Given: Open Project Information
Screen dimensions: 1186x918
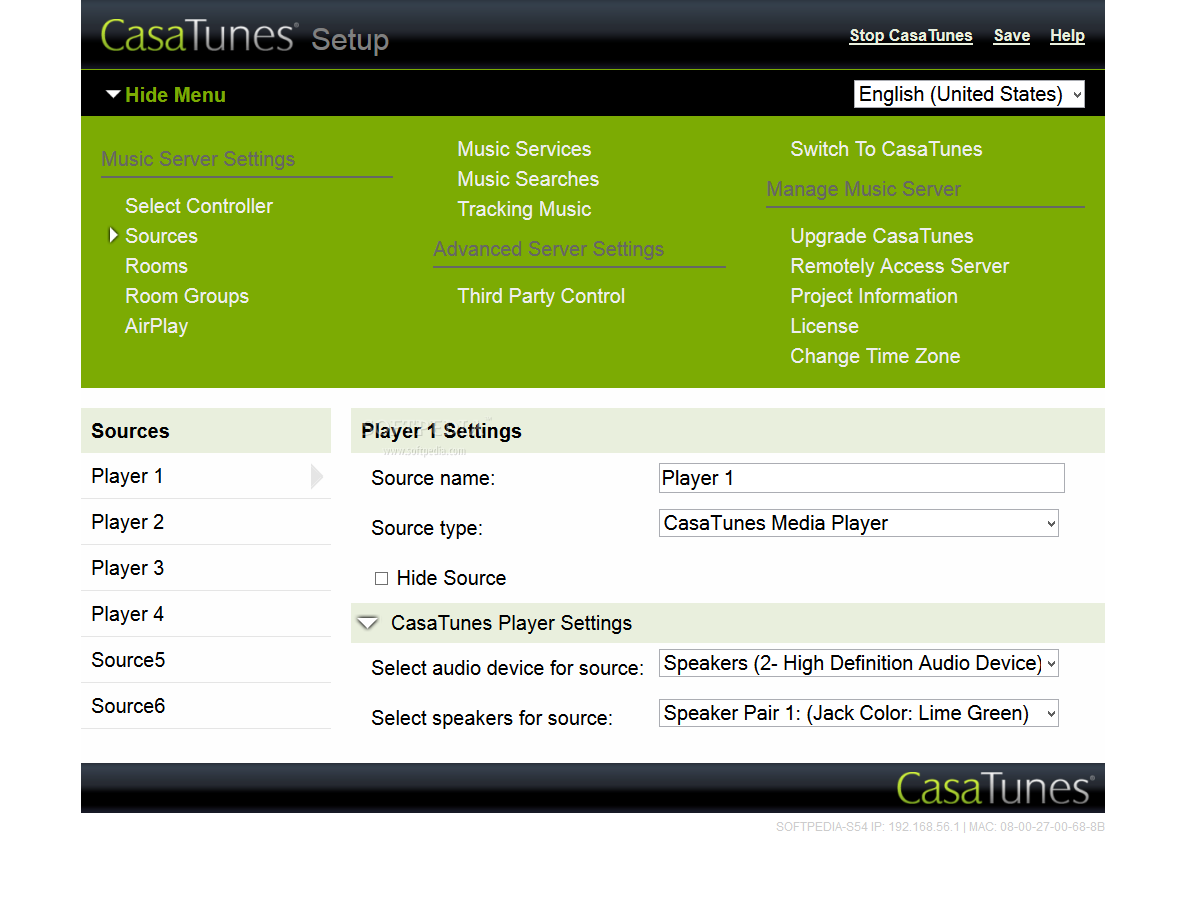Looking at the screenshot, I should pos(874,296).
